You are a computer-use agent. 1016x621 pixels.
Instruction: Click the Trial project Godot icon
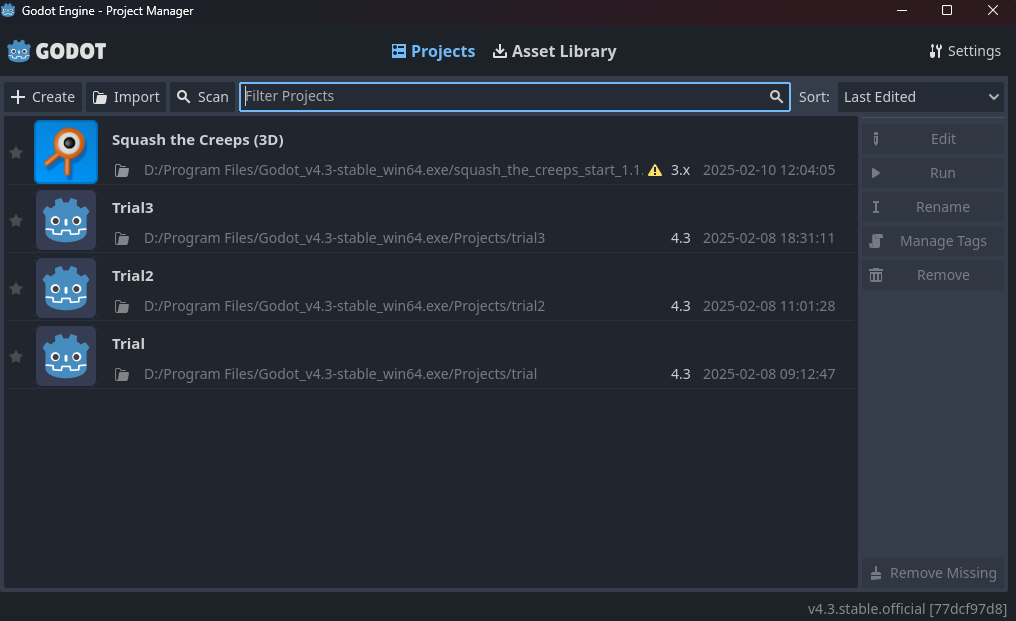(x=66, y=357)
